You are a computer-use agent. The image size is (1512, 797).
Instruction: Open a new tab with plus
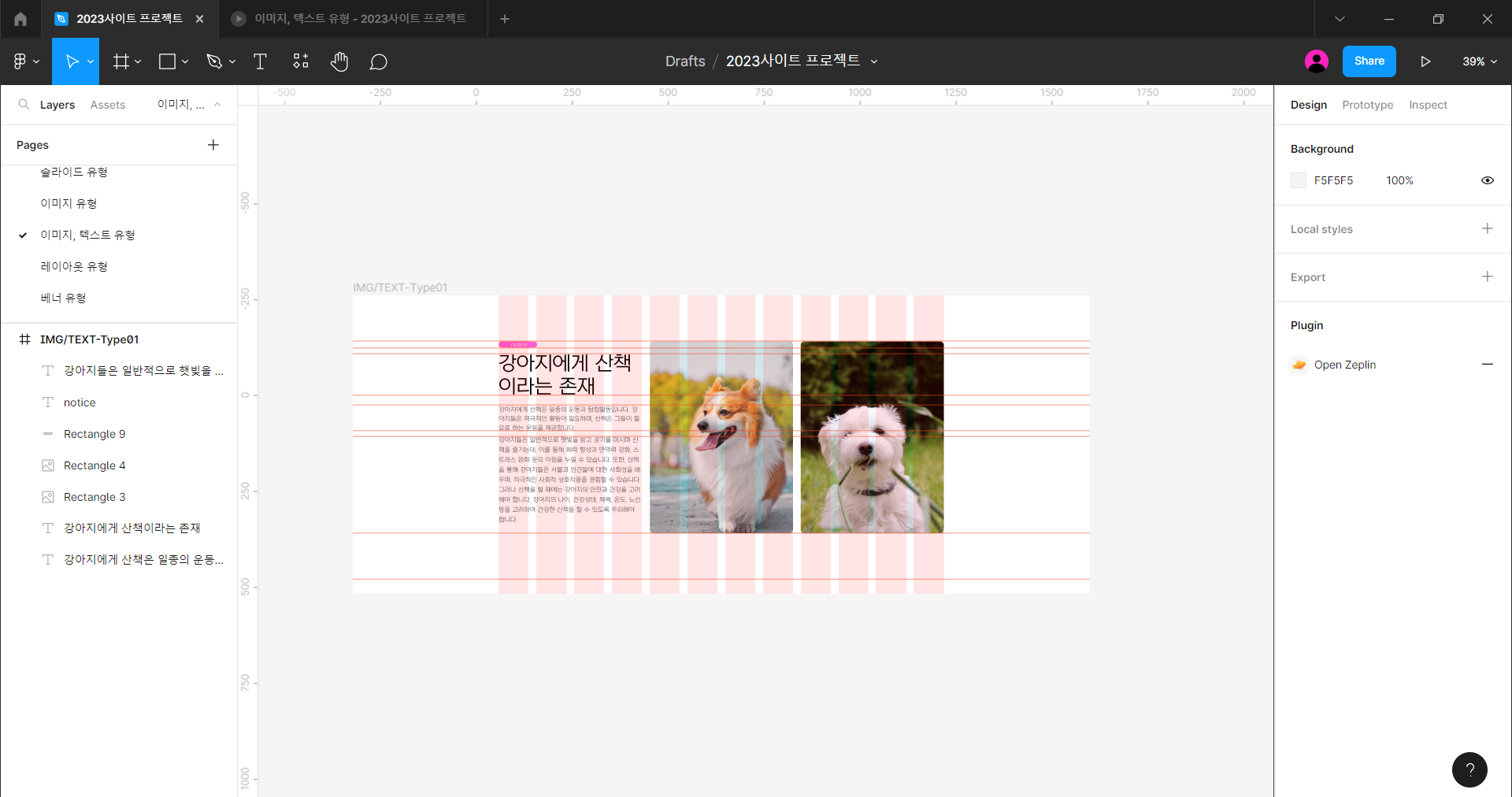pyautogui.click(x=505, y=19)
